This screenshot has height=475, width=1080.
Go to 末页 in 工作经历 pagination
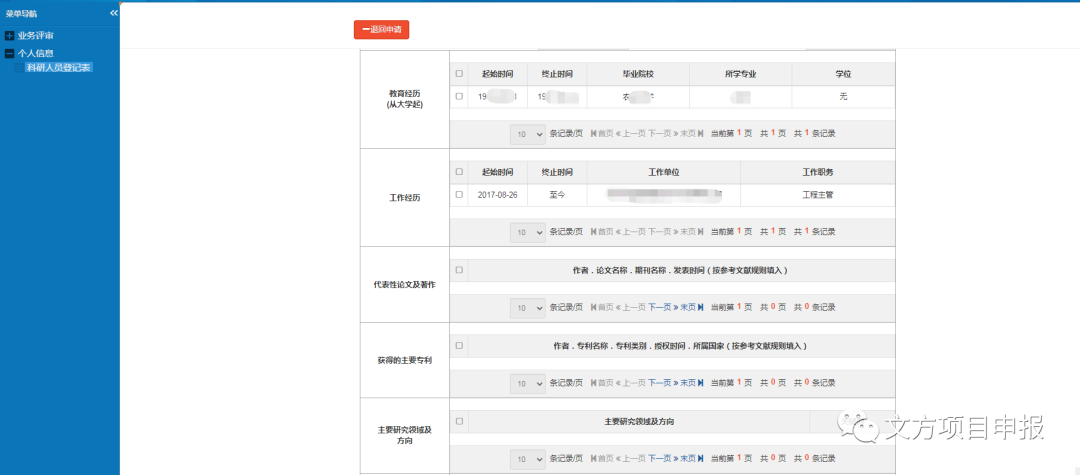coord(692,232)
